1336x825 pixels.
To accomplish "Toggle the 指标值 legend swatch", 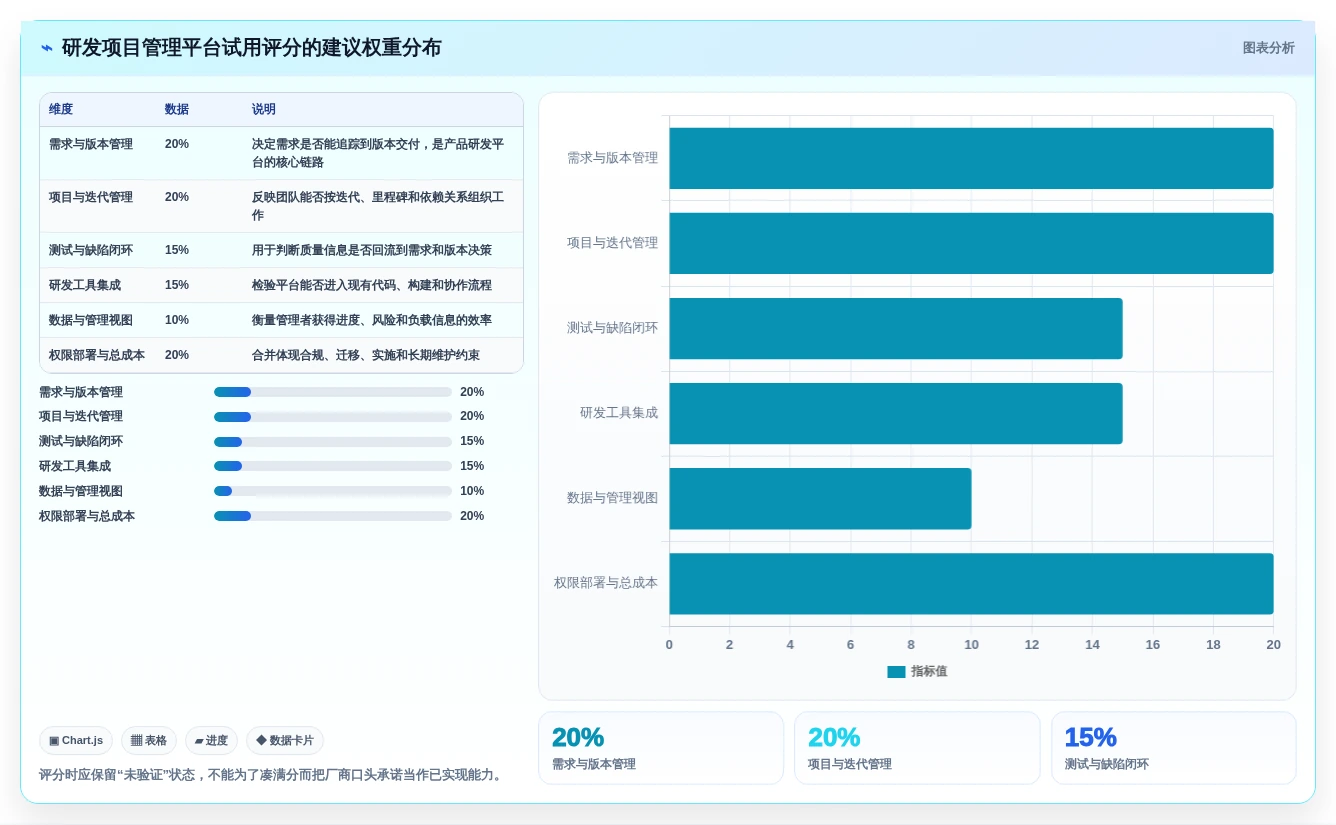I will click(896, 672).
